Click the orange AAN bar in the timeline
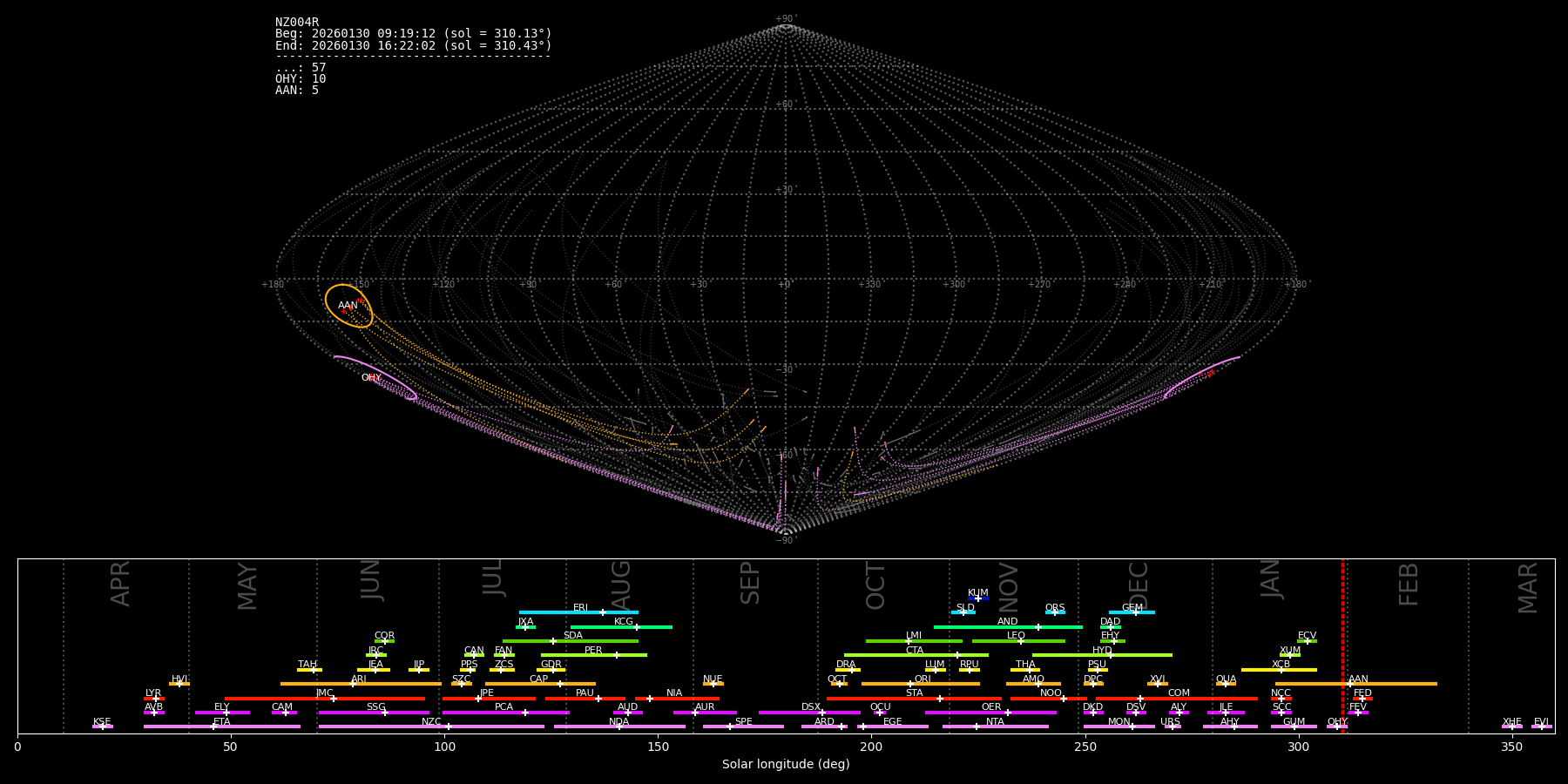1568x784 pixels. click(1356, 684)
